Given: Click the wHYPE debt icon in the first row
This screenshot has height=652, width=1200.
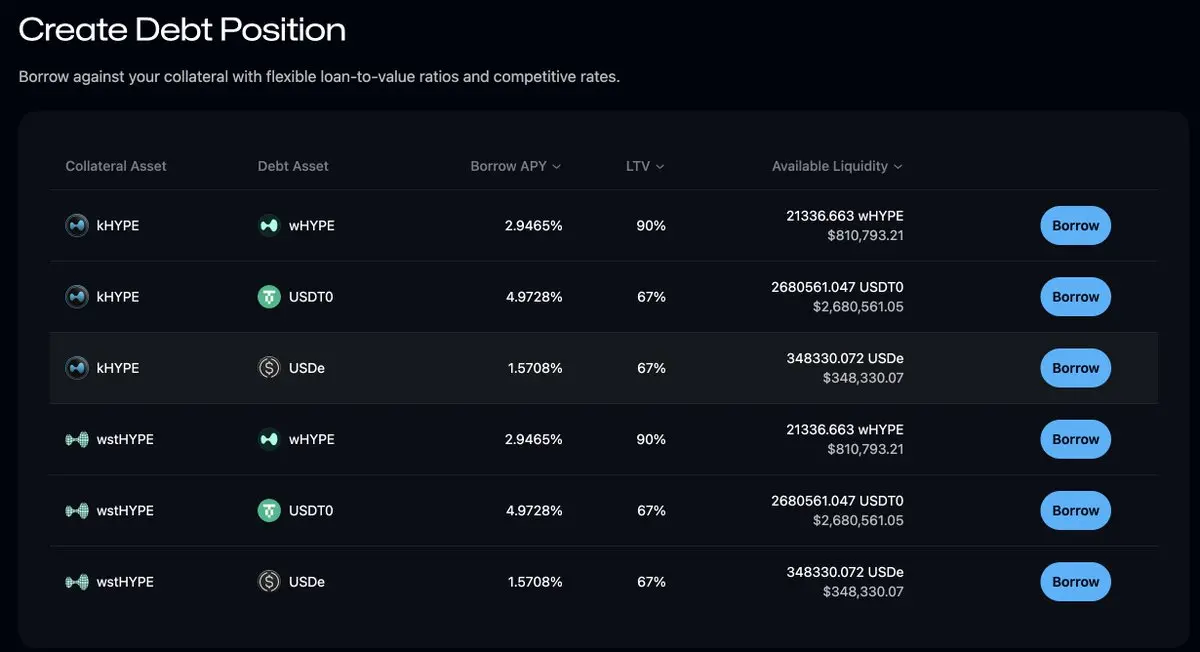Looking at the screenshot, I should pyautogui.click(x=269, y=226).
